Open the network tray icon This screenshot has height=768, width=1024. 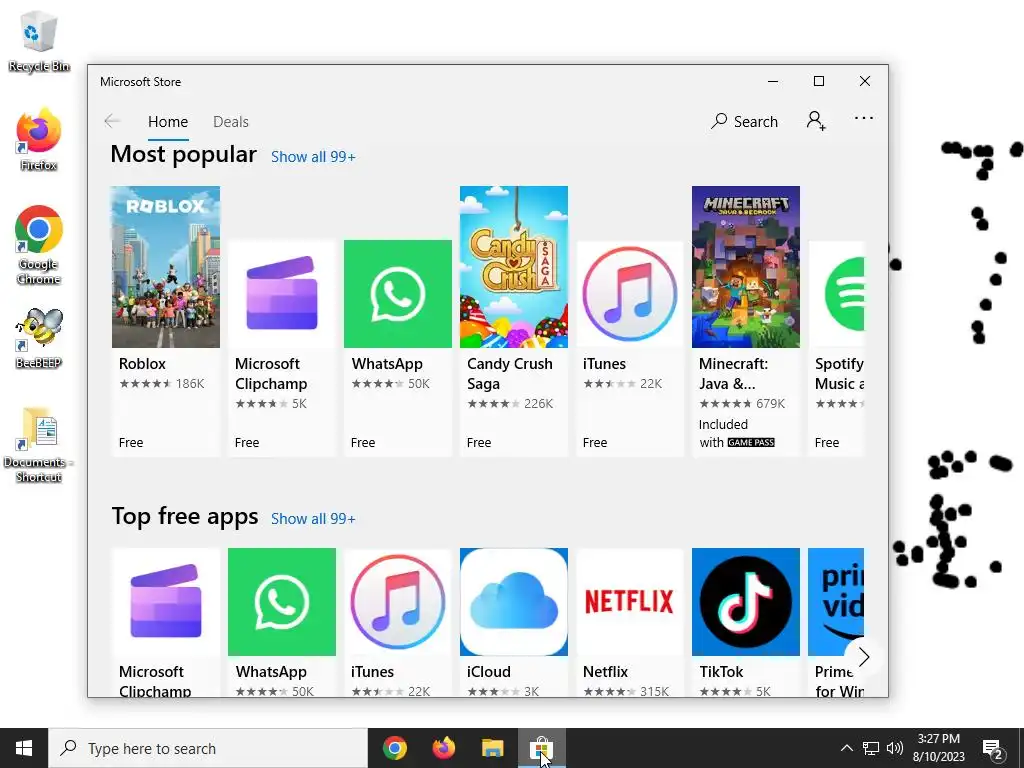pos(871,748)
